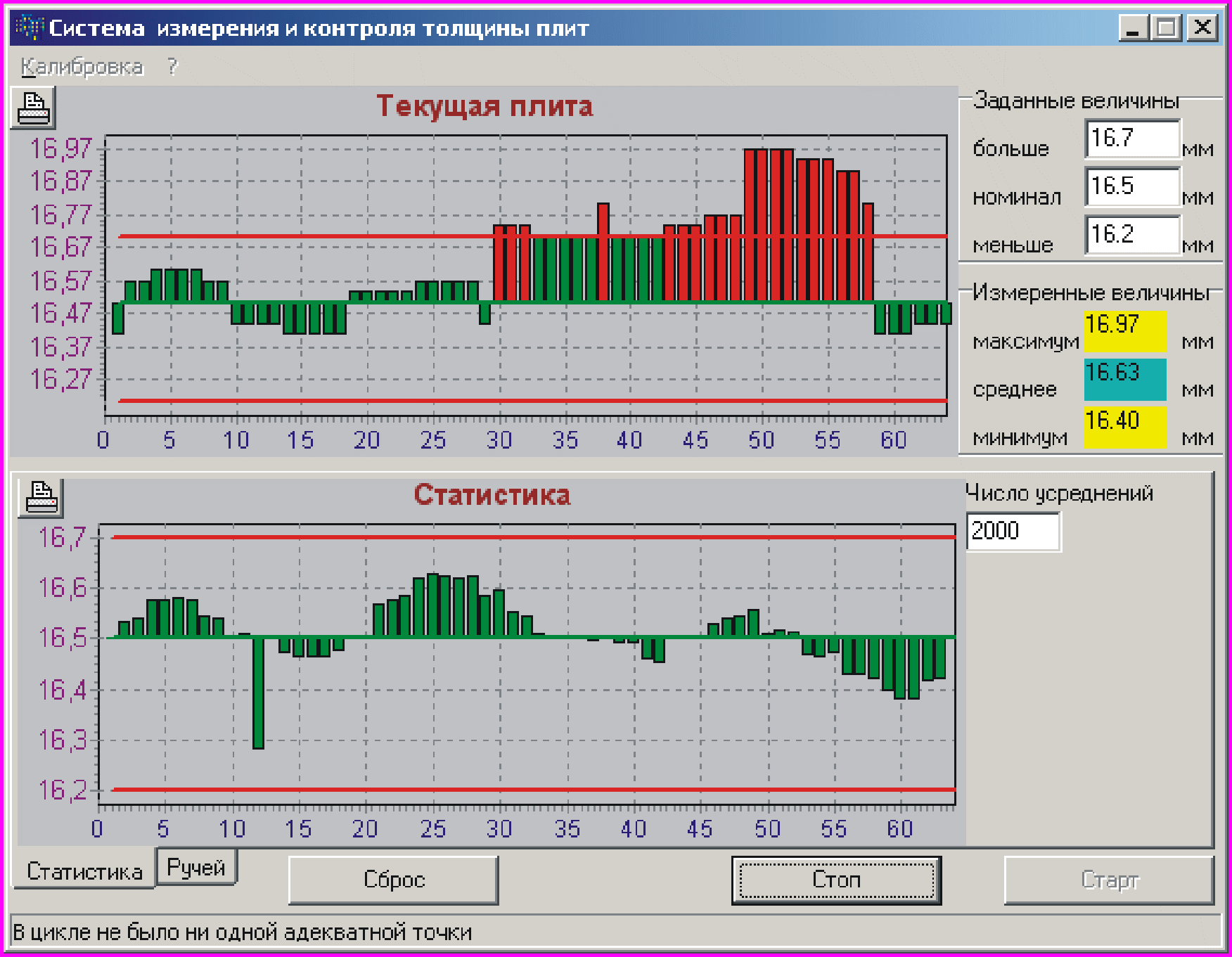Edit the Число усреднений field 2000

click(1013, 531)
